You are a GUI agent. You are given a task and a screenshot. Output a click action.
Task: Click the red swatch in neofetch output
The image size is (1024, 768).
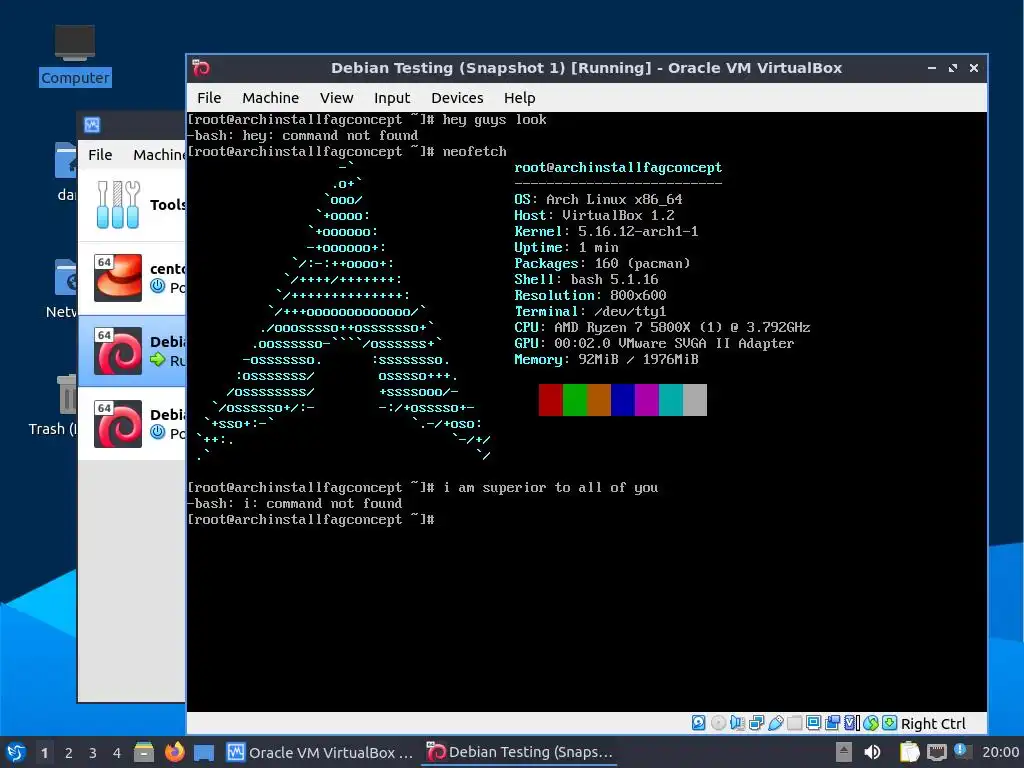(551, 400)
